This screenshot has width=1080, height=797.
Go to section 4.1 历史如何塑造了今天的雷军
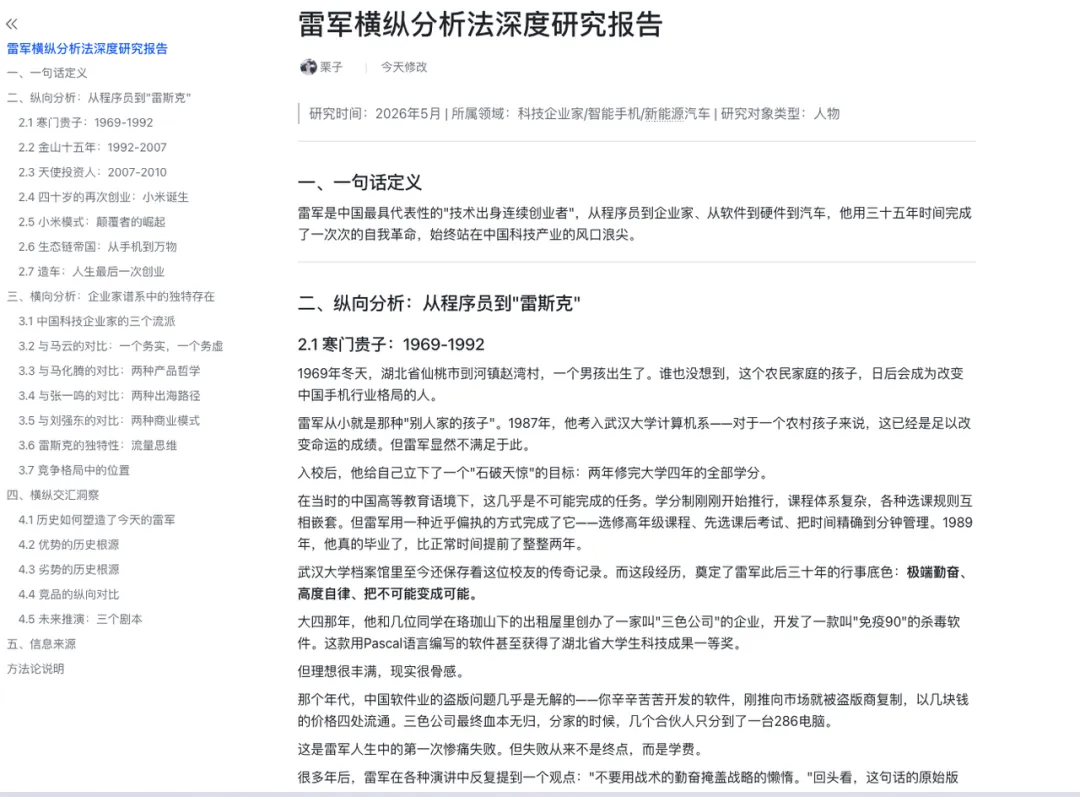97,519
